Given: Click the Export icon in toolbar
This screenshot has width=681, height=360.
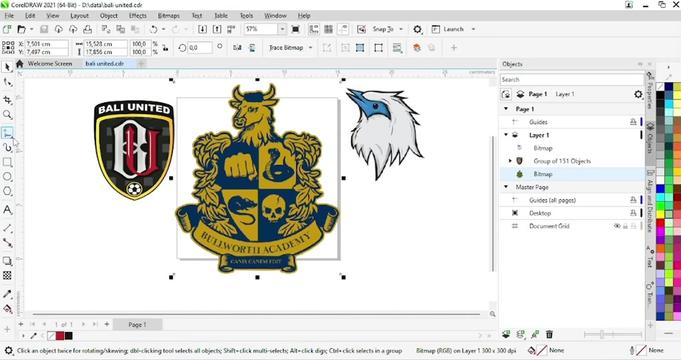Looking at the screenshot, I should (x=217, y=29).
